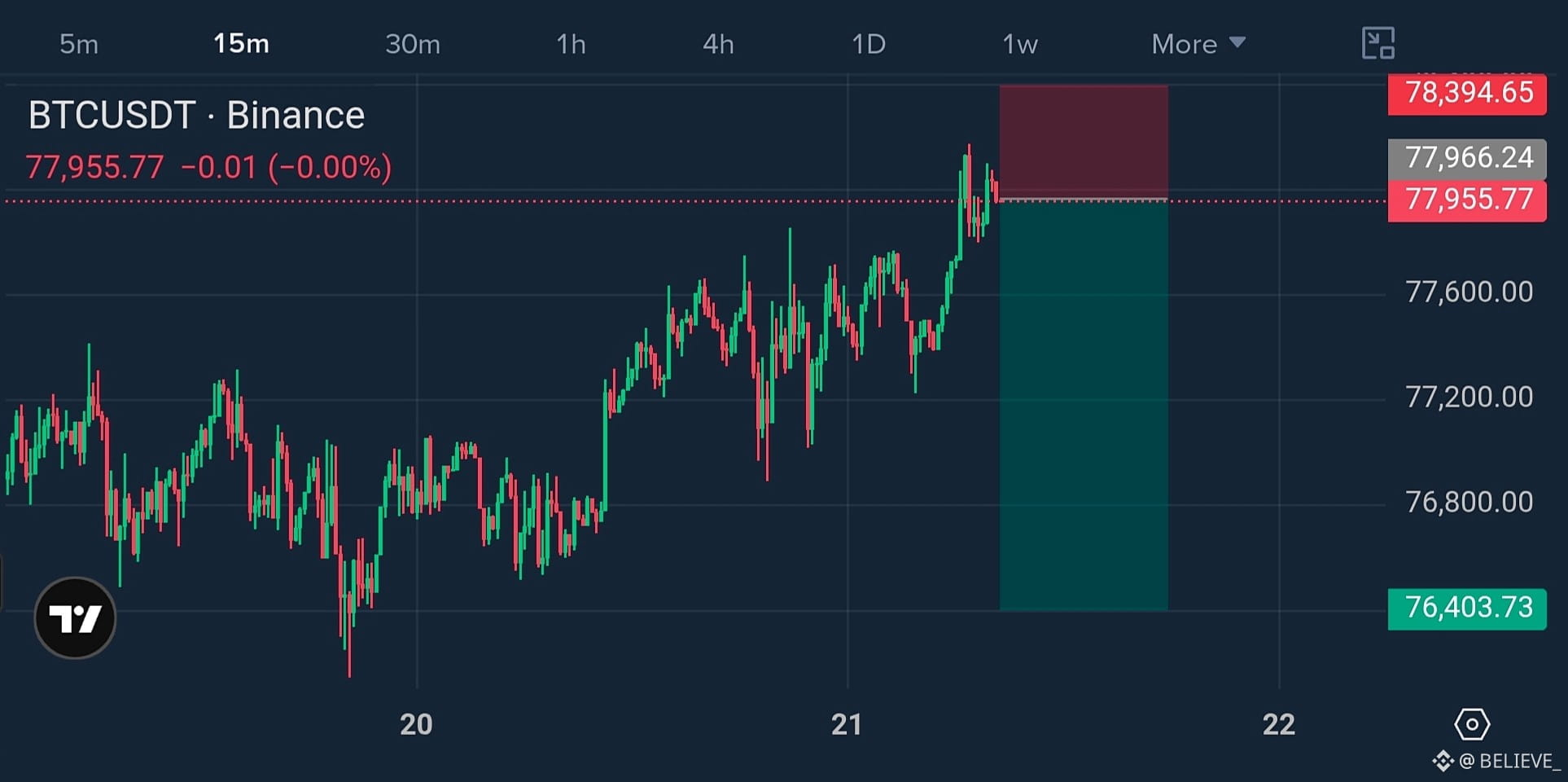Click the BTCUSDT · Binance symbol title
The image size is (1568, 782).
(196, 116)
